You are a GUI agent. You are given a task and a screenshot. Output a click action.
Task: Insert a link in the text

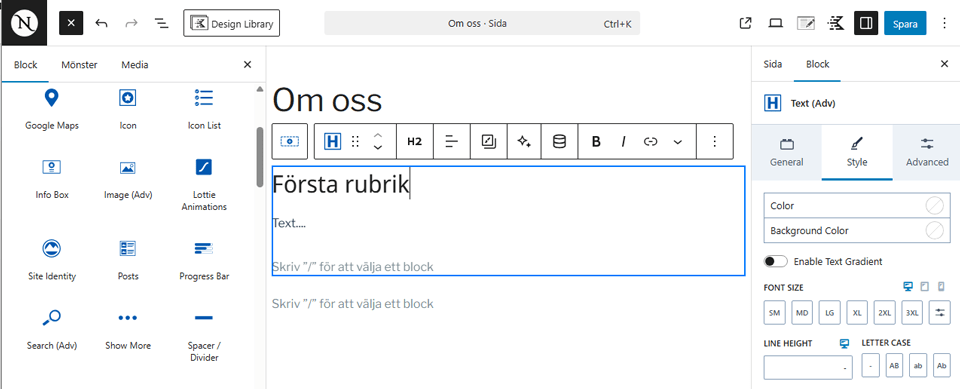pyautogui.click(x=650, y=142)
